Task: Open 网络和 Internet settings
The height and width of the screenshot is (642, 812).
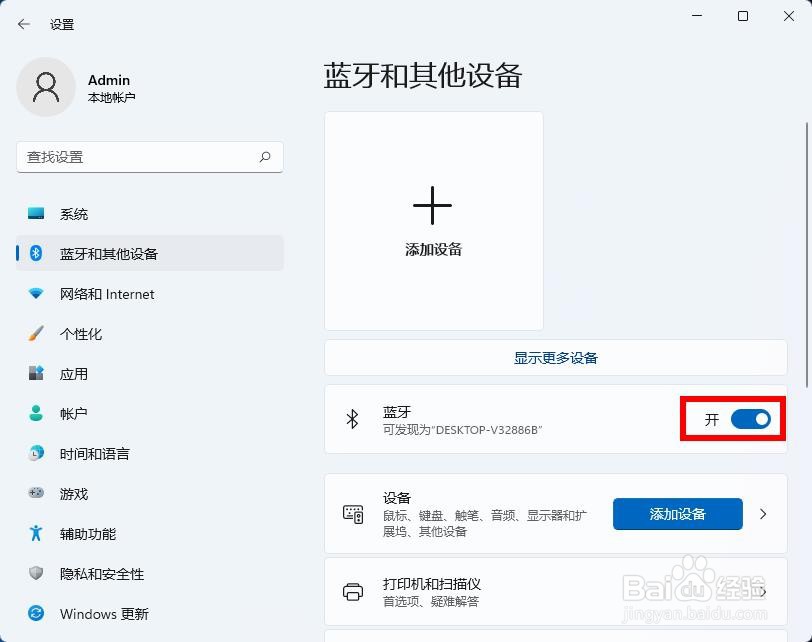Action: [150, 294]
